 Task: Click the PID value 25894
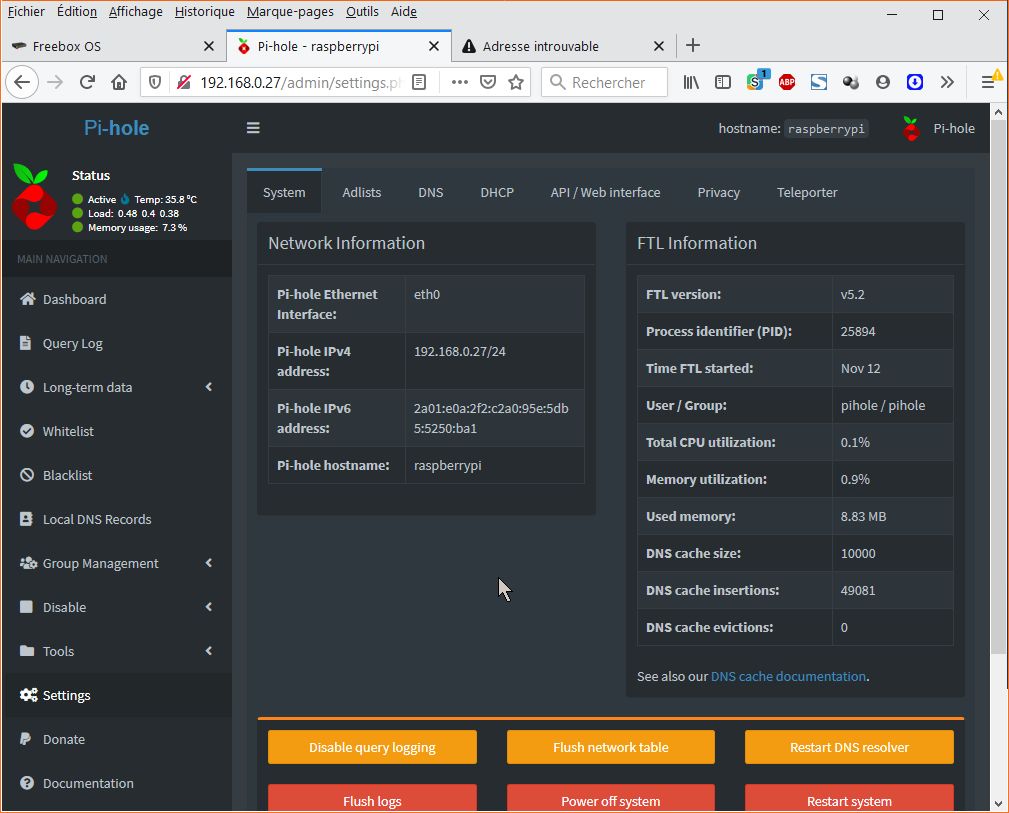(x=858, y=332)
